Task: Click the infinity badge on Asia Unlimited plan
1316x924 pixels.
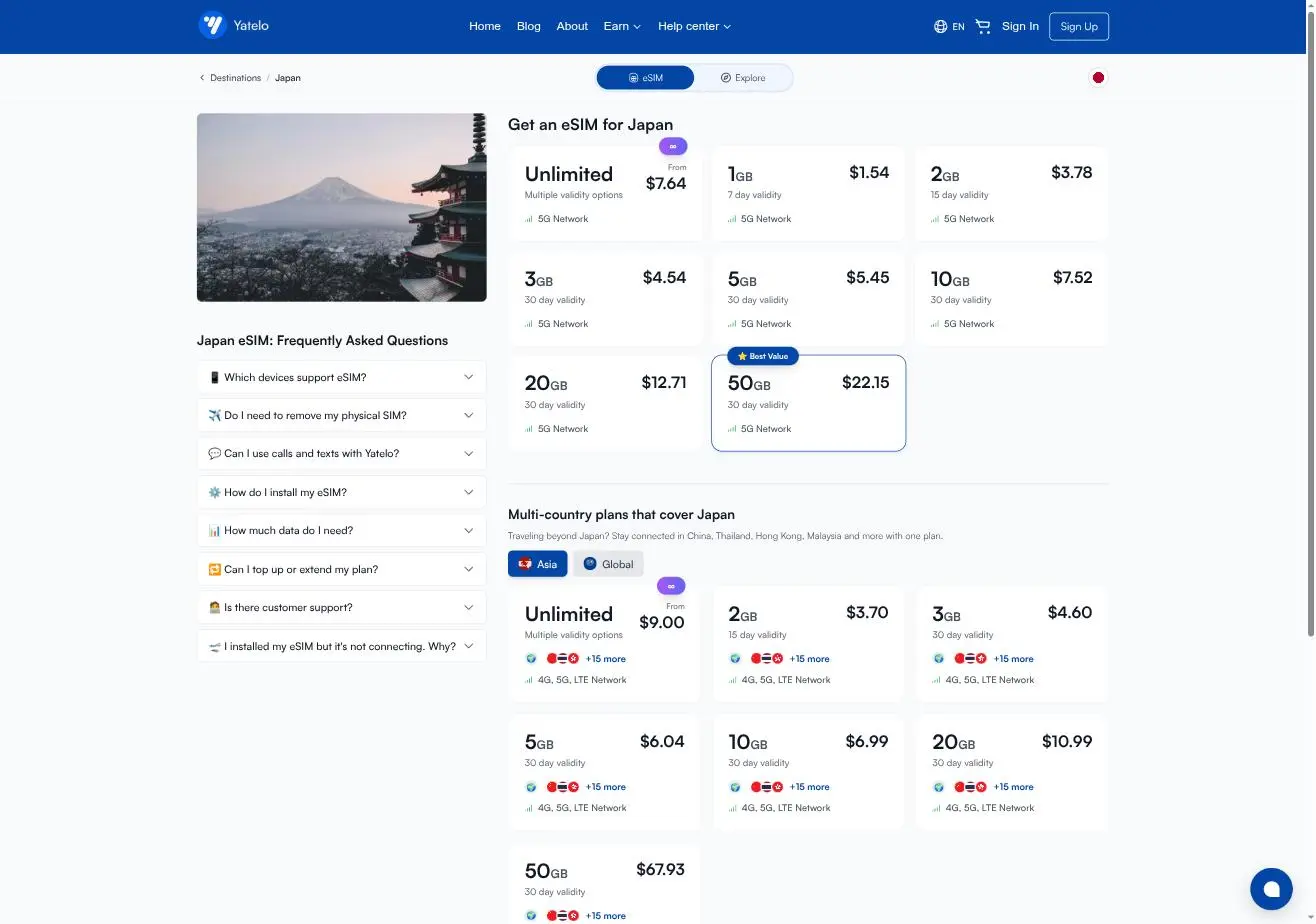Action: [671, 586]
